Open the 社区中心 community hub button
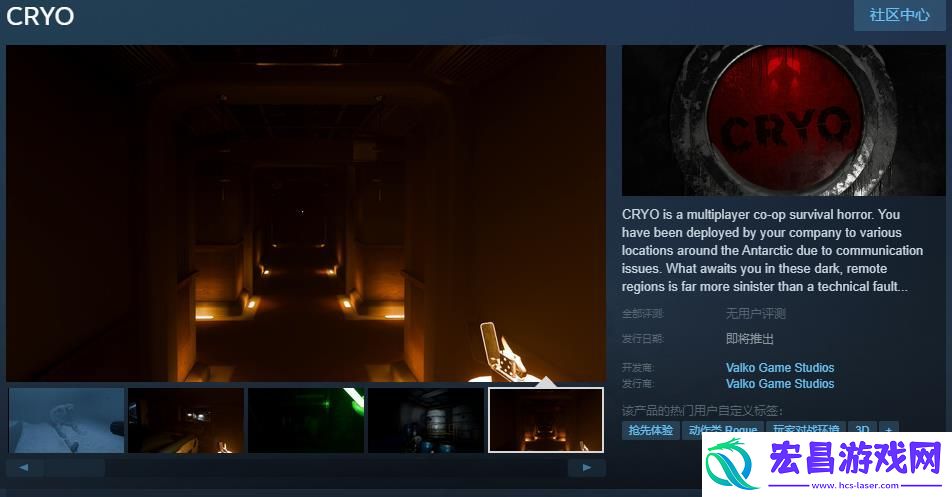The image size is (952, 497). pyautogui.click(x=899, y=15)
